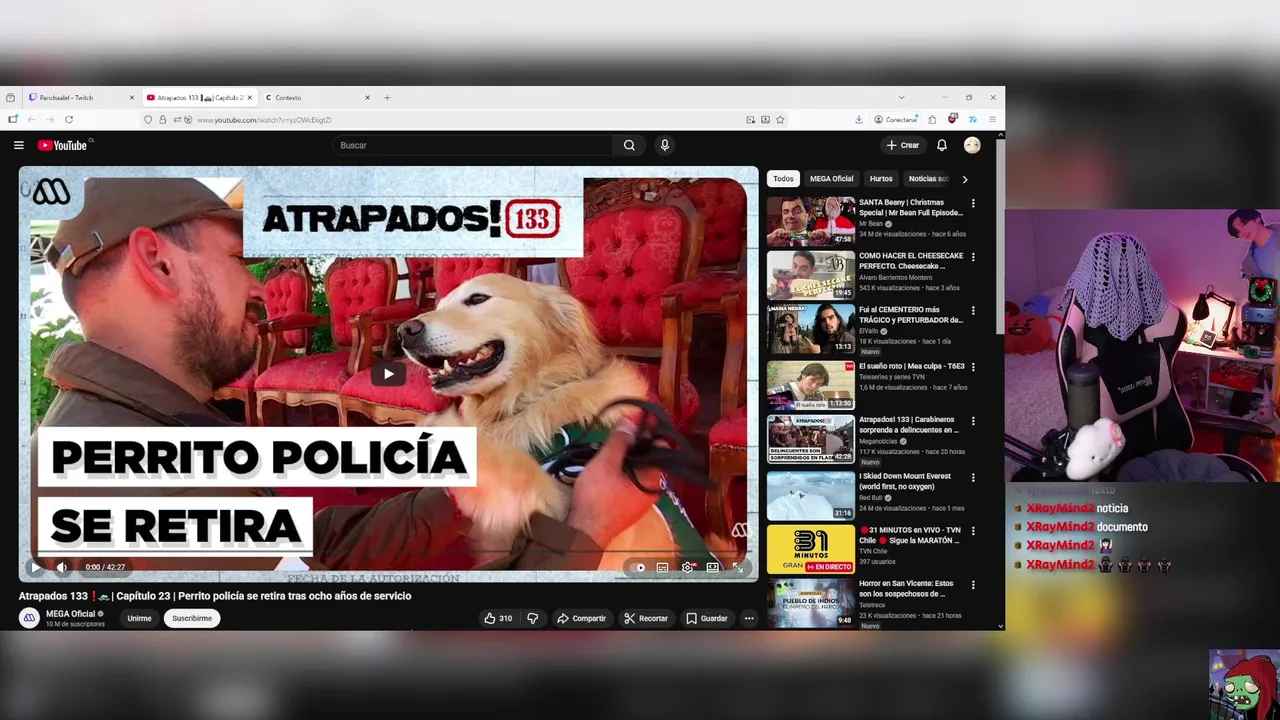Screen dimensions: 1280x720
Task: Select the Todos filter chip
Action: click(783, 179)
